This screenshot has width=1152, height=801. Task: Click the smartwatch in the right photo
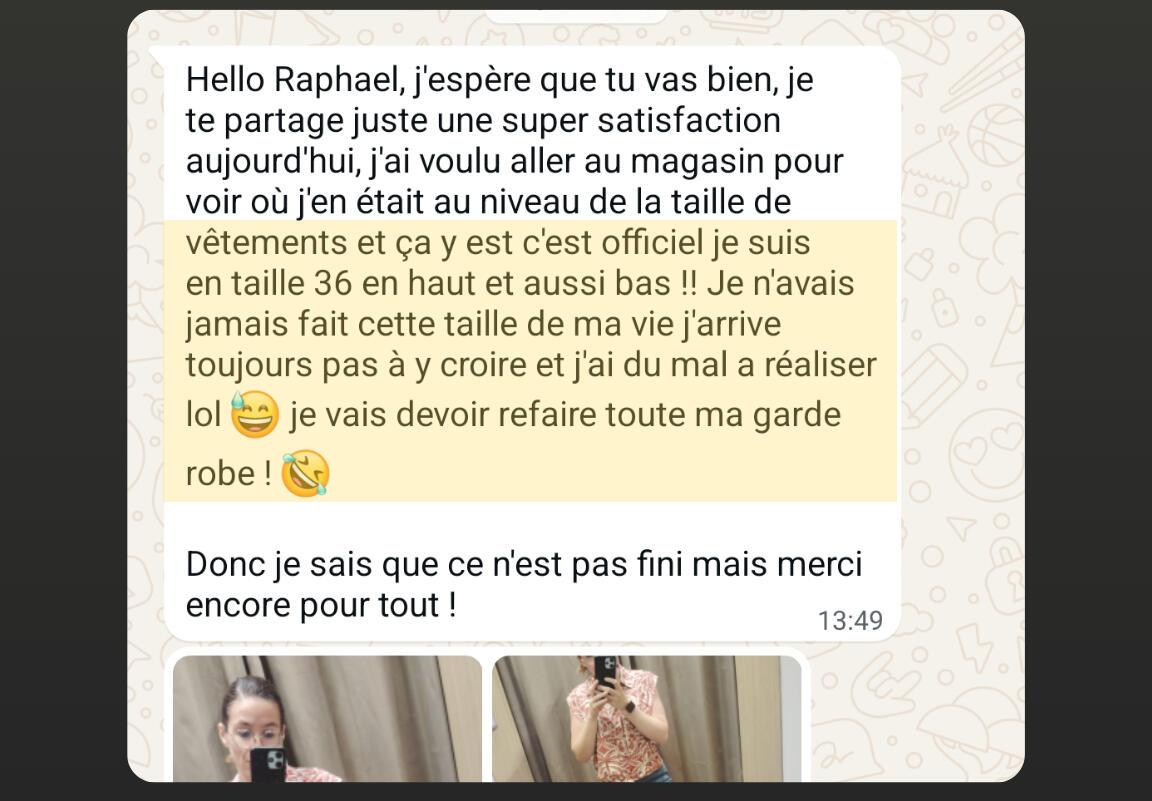tap(630, 706)
